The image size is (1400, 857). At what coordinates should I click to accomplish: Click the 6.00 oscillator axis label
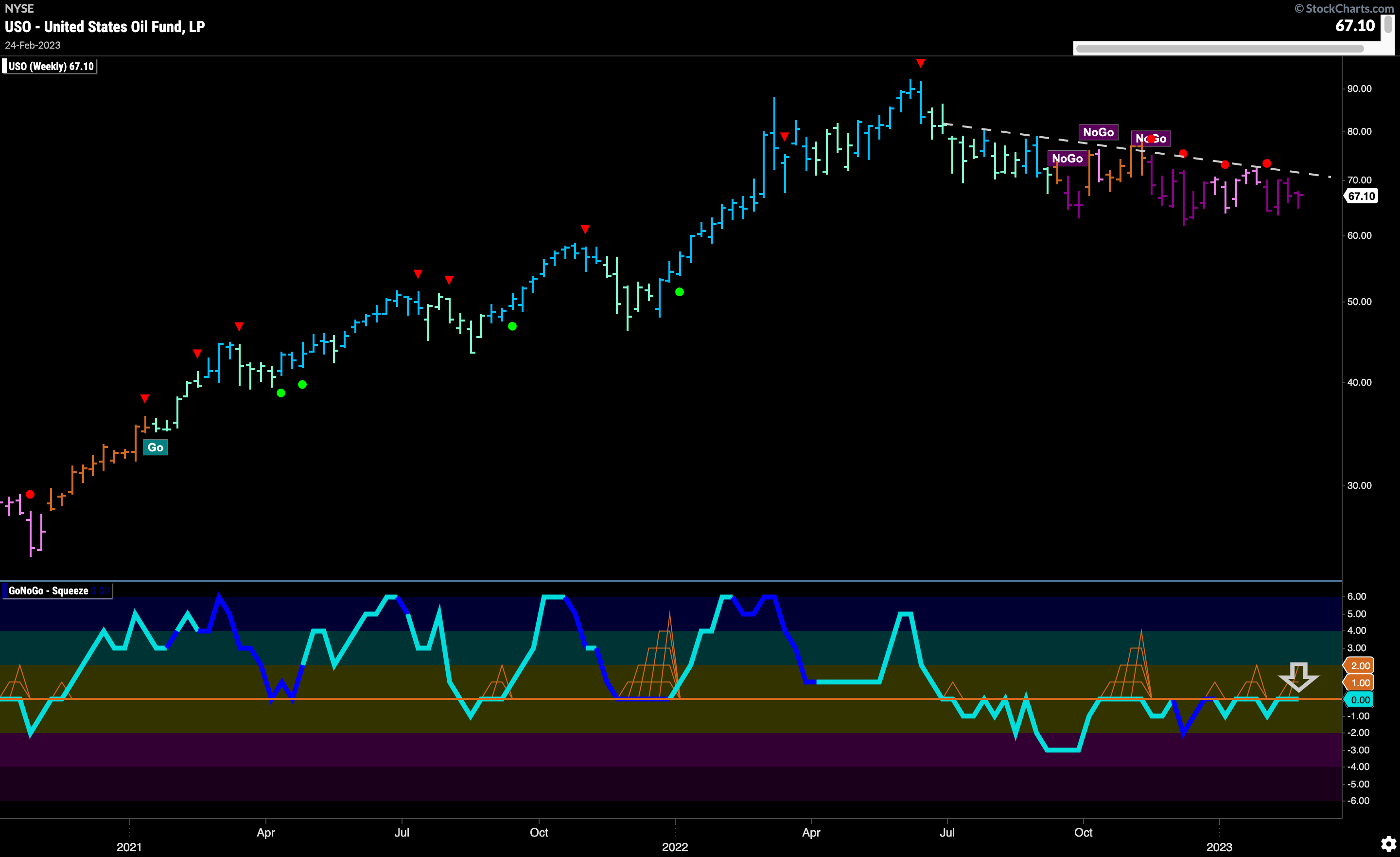pyautogui.click(x=1357, y=597)
